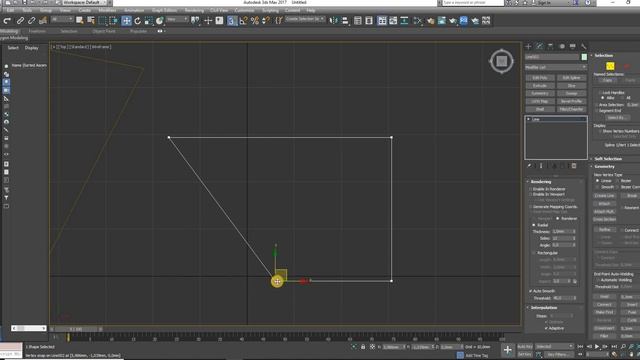The width and height of the screenshot is (640, 360).
Task: Click the object color swatch
Action: (x=584, y=57)
